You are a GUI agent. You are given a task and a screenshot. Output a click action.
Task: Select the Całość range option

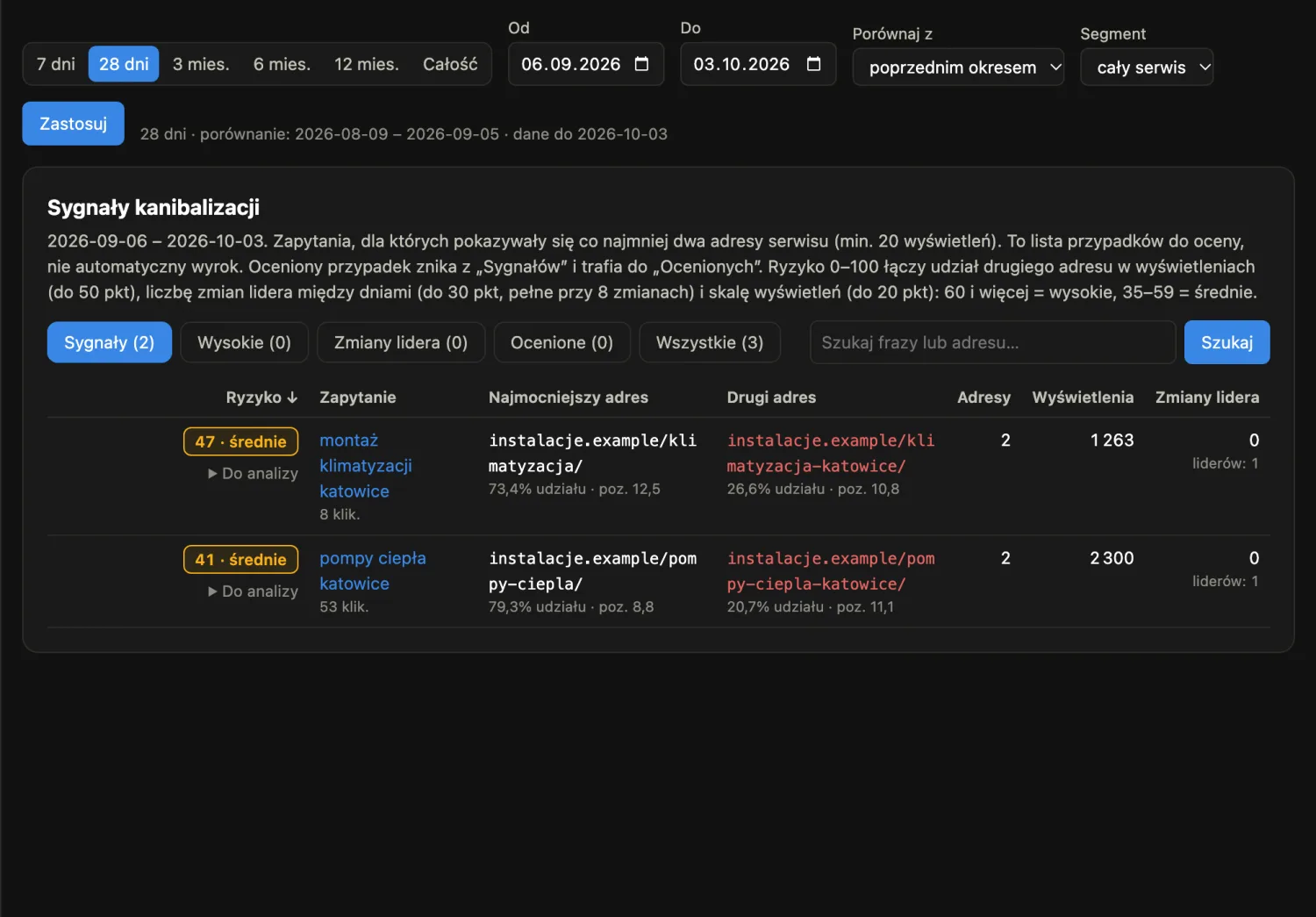tap(450, 64)
